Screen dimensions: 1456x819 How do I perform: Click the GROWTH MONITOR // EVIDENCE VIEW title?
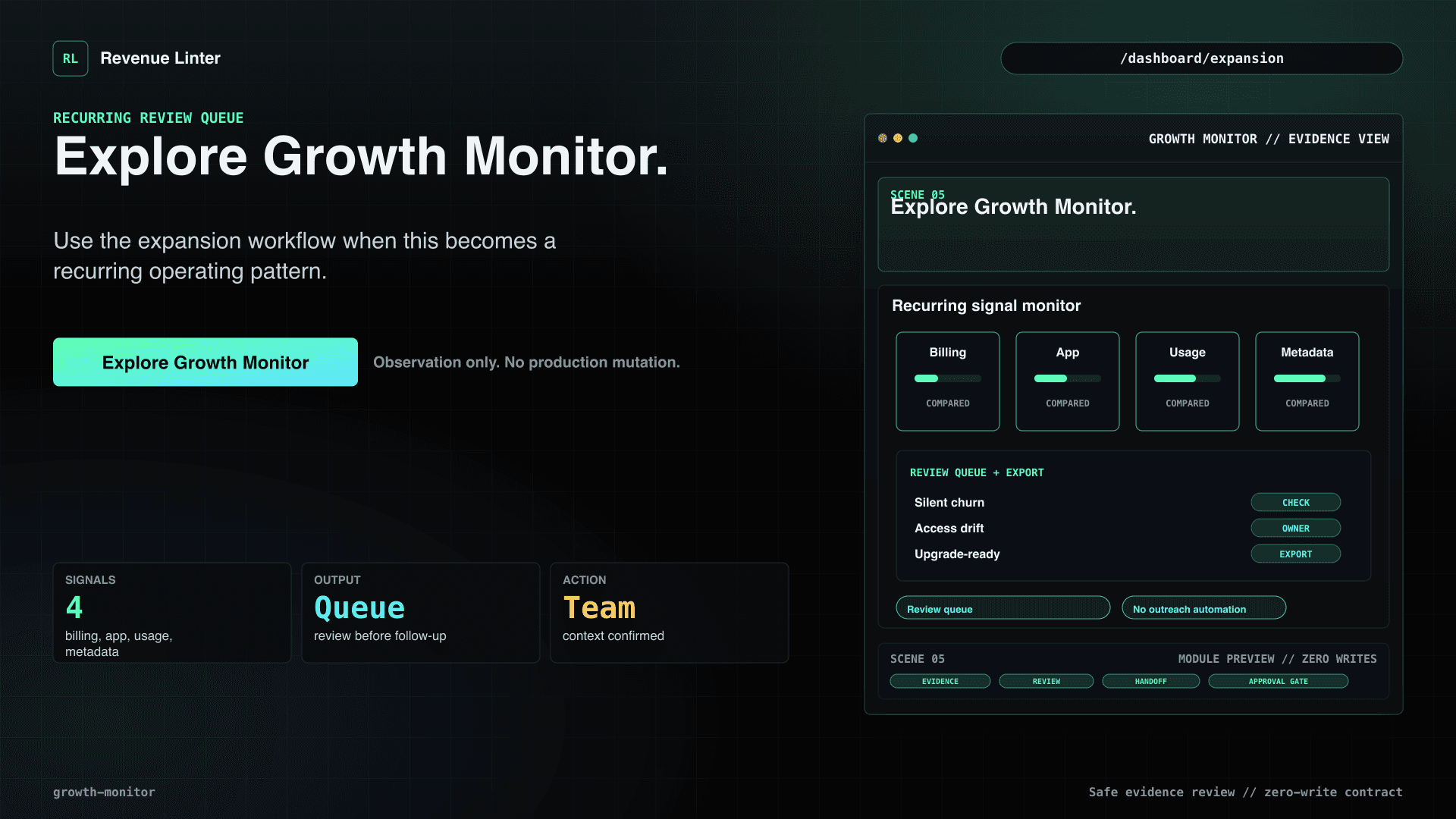tap(1269, 139)
